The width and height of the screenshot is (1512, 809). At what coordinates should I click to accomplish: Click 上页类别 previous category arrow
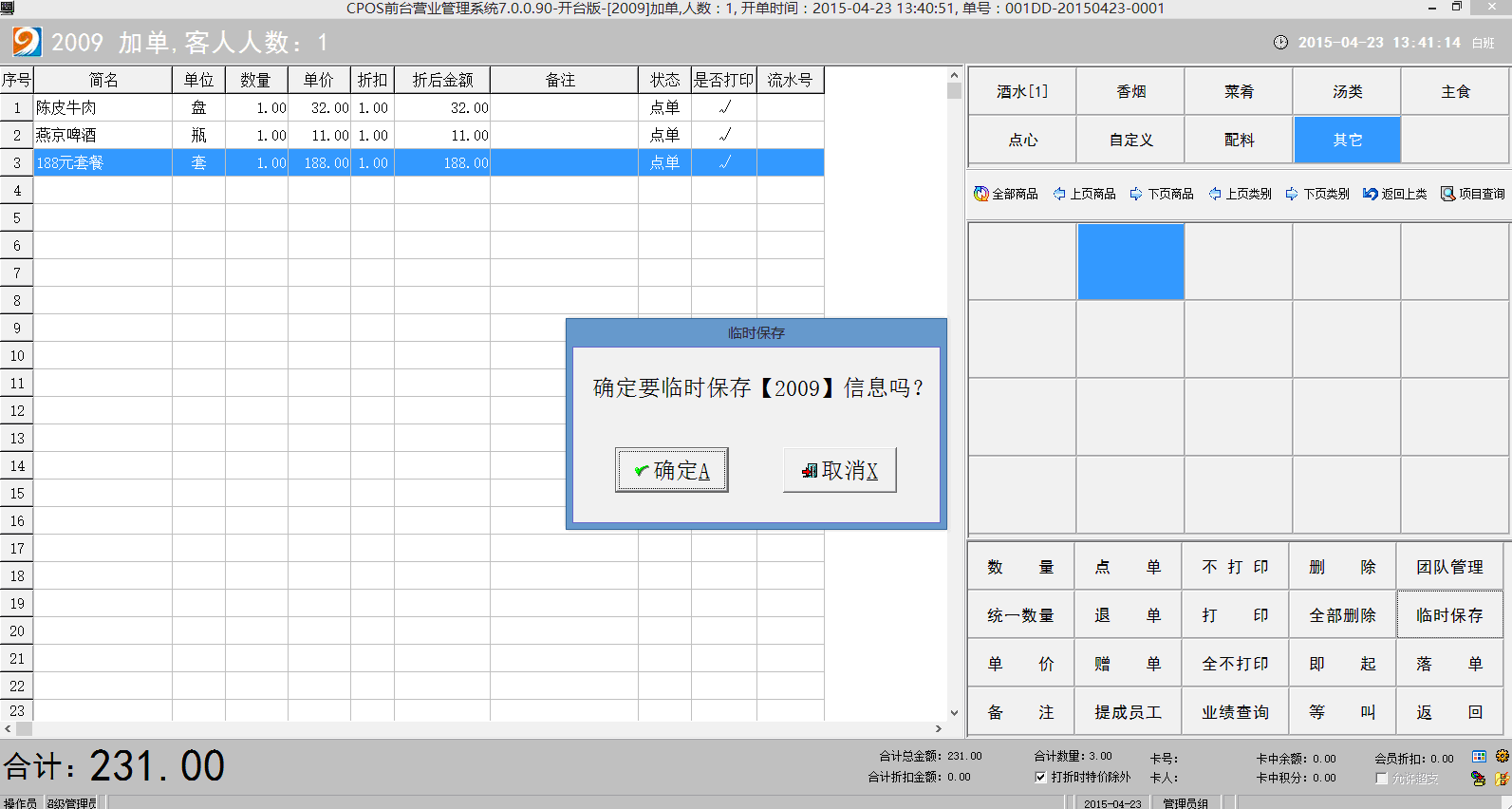1215,194
